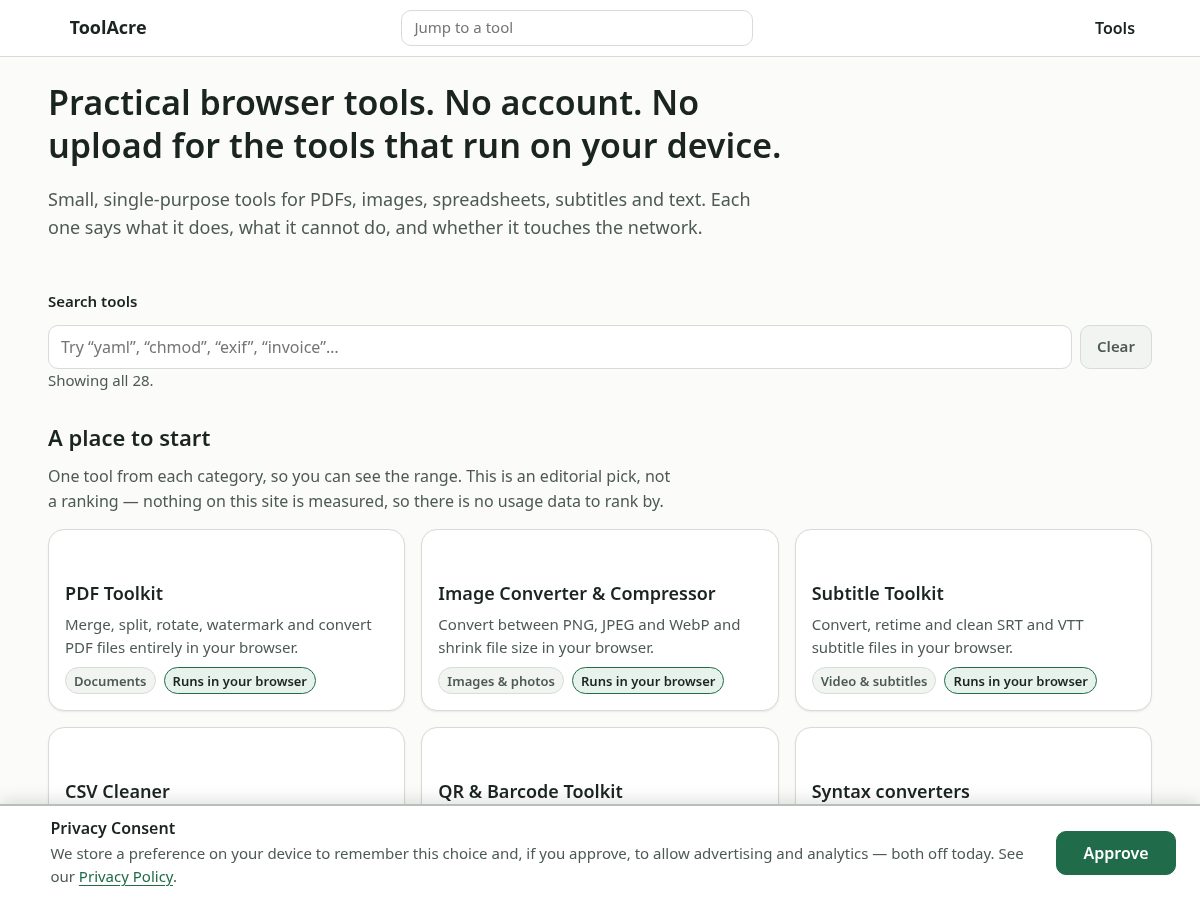1200x900 pixels.
Task: Select the Images & photos category tag
Action: [x=501, y=681]
